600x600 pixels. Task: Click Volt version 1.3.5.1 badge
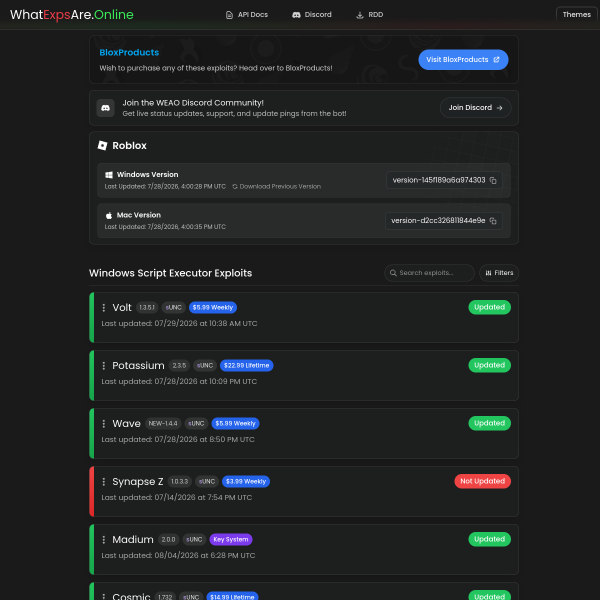point(147,308)
